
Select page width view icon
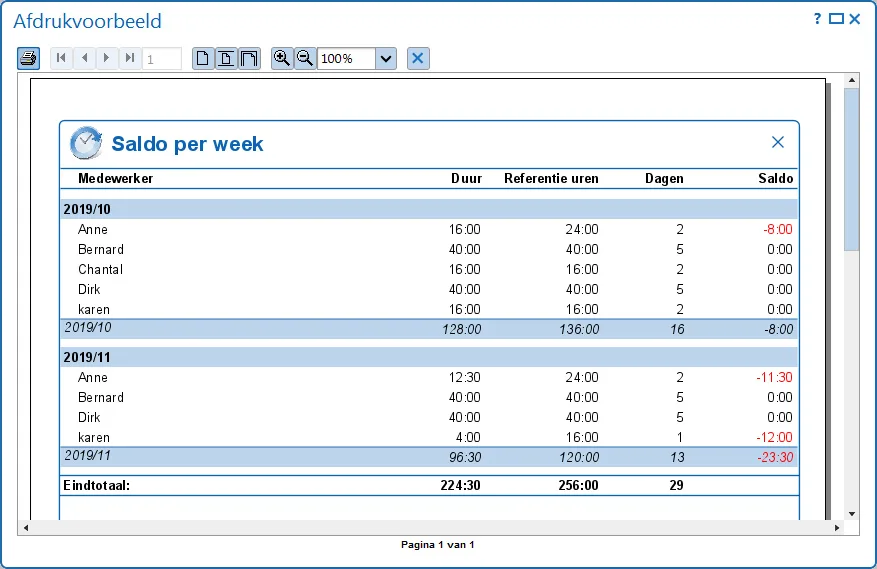tap(226, 58)
